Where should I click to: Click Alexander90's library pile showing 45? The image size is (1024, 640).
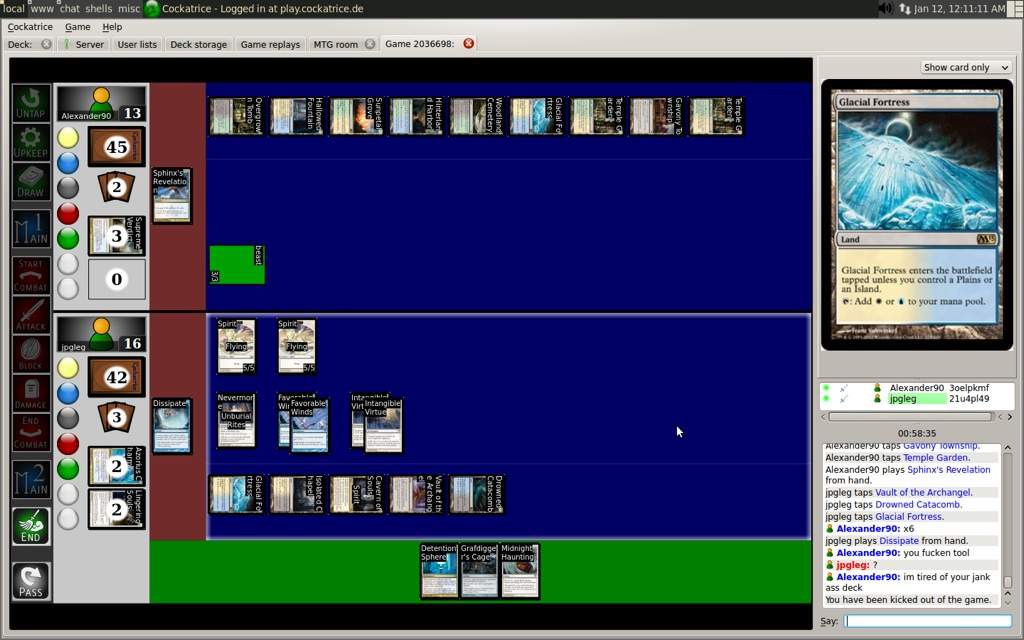coord(116,147)
